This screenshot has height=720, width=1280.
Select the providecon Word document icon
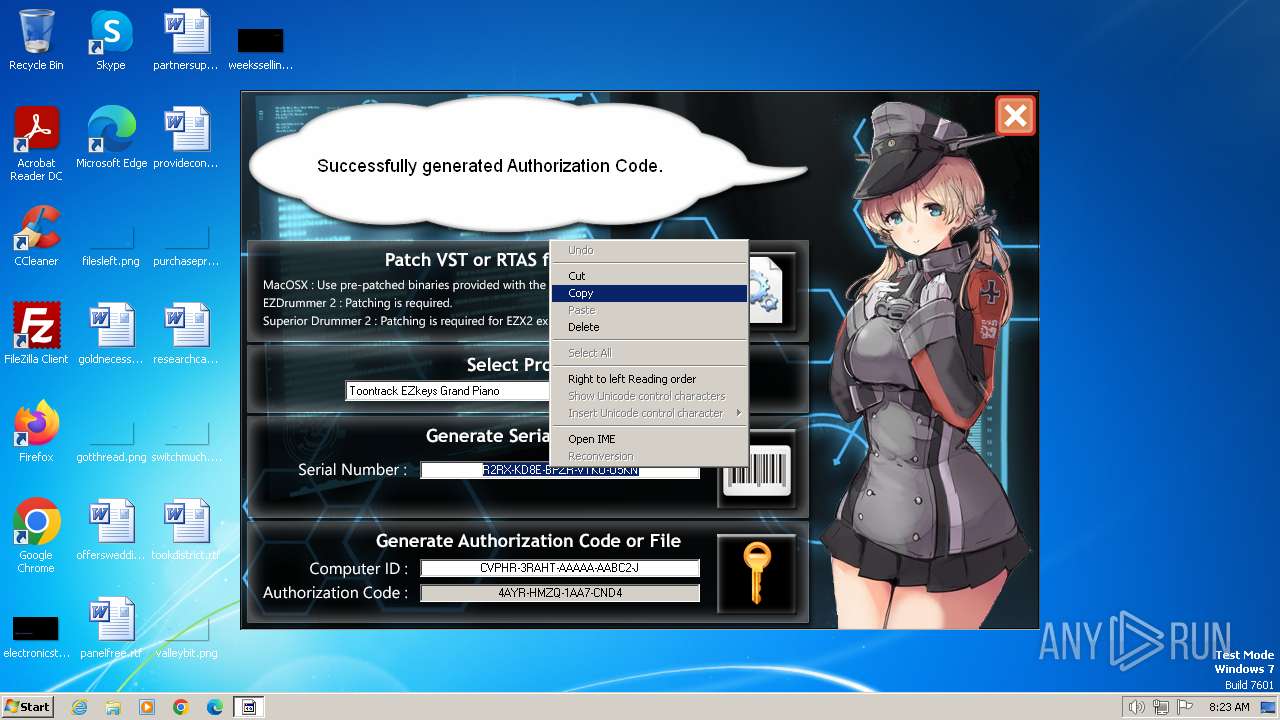click(x=186, y=138)
